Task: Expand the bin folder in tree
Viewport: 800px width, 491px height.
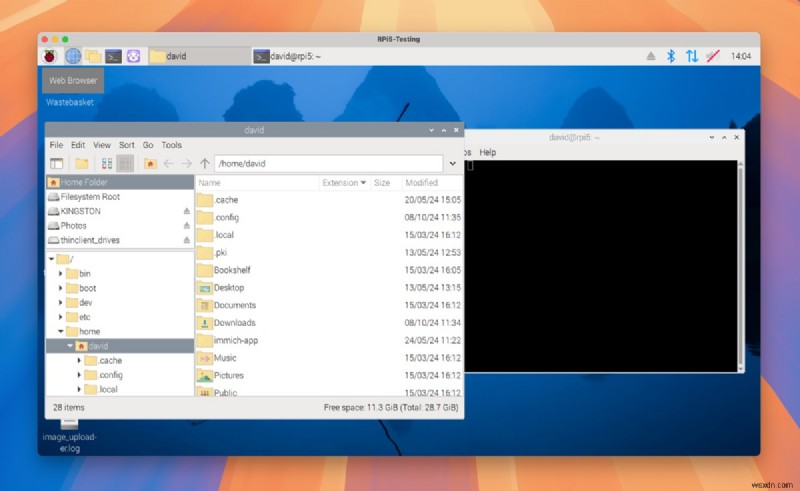Action: 61,274
